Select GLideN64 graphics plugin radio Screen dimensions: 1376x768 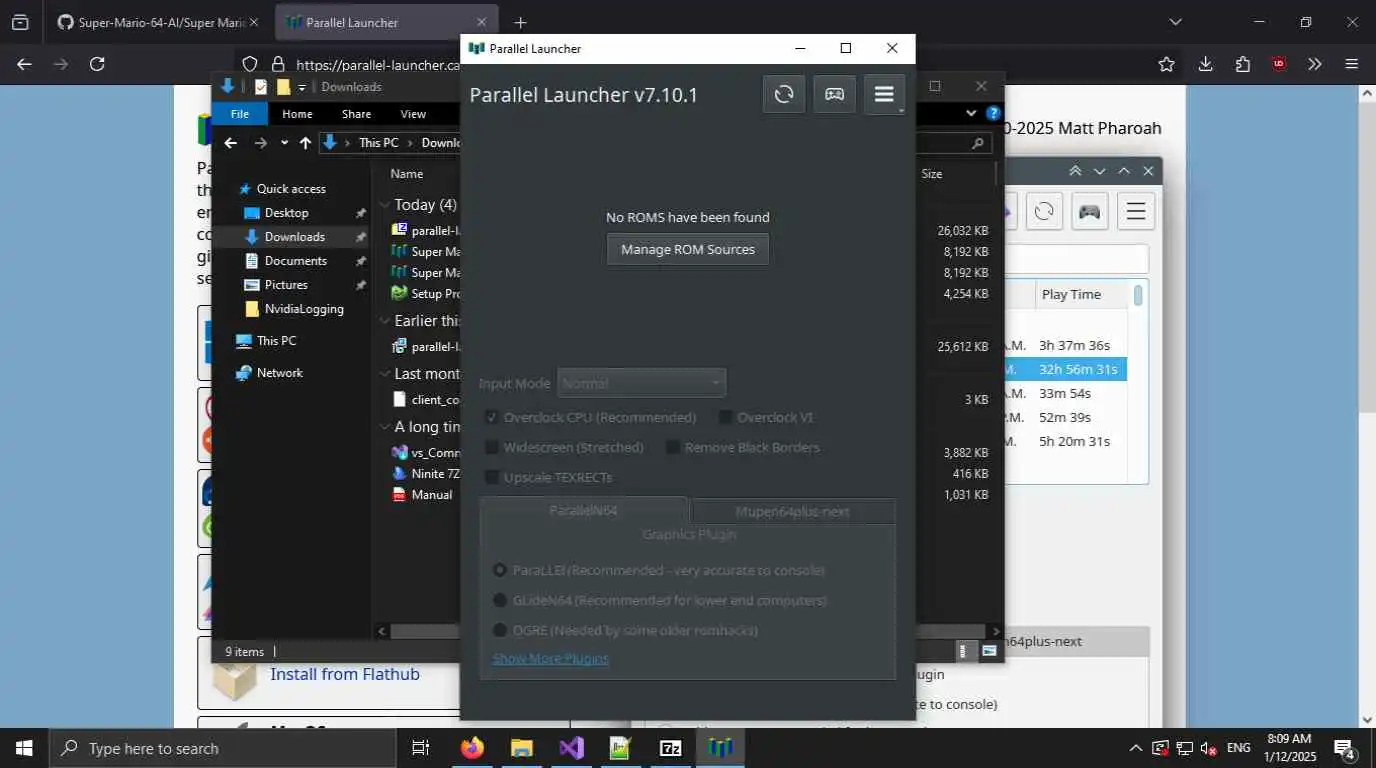click(500, 600)
